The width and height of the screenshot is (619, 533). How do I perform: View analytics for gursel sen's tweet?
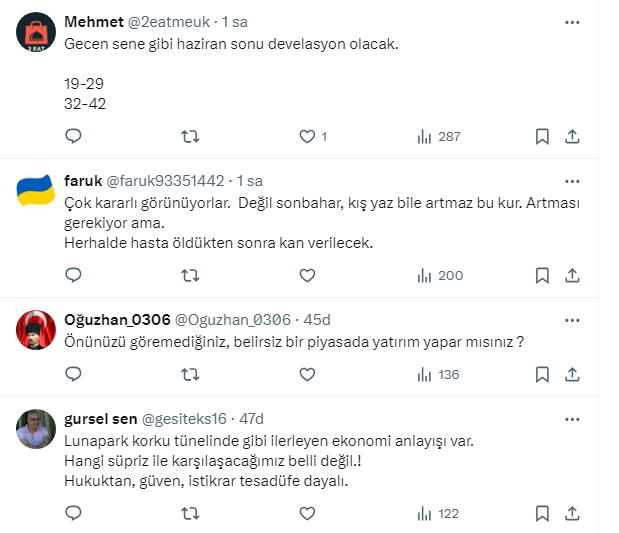click(438, 513)
